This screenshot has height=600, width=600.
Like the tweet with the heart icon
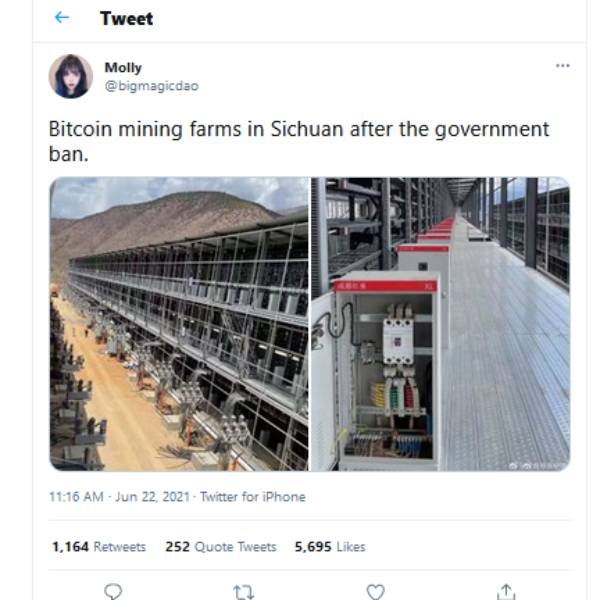coord(375,591)
